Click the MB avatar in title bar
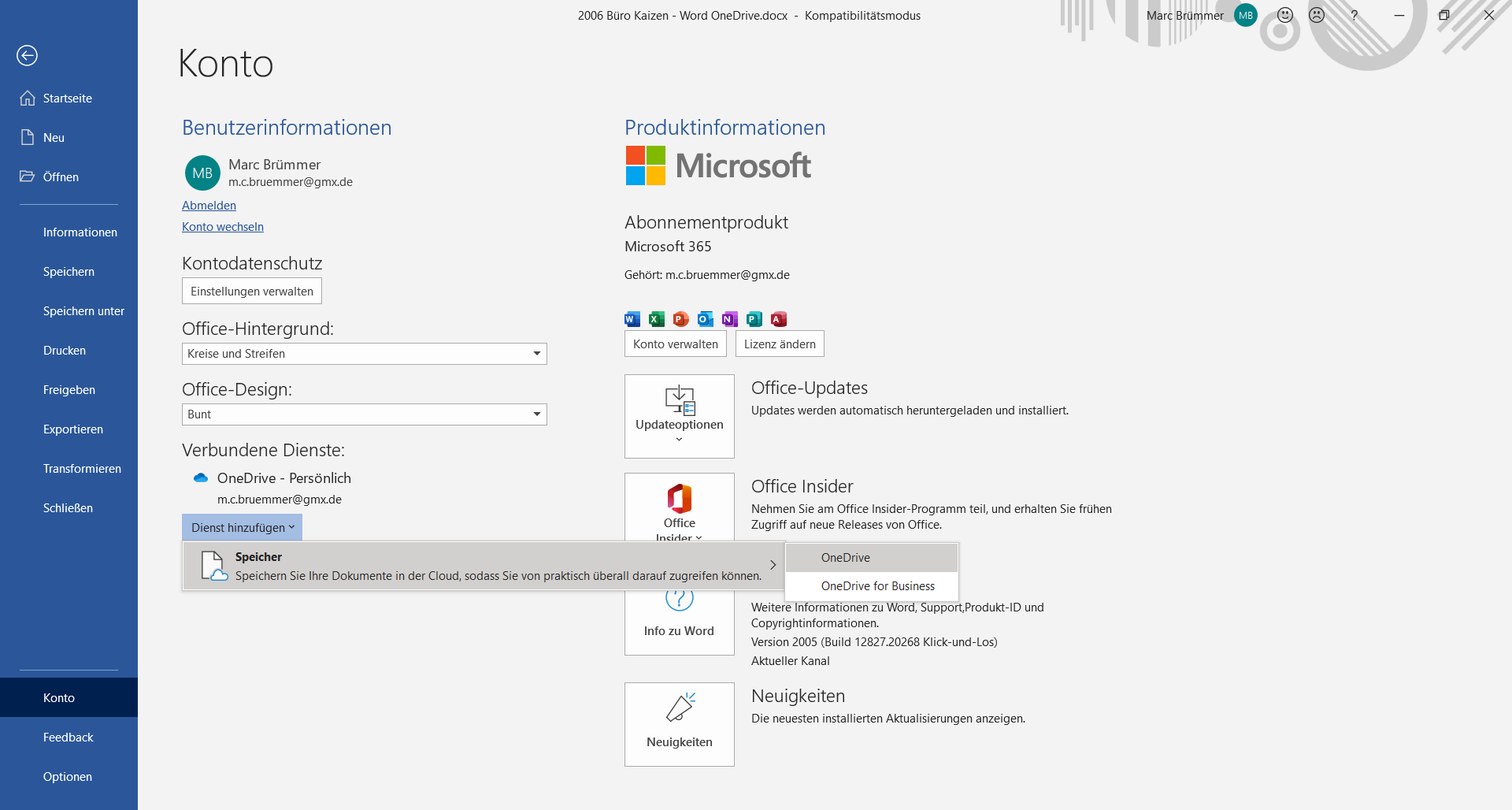The width and height of the screenshot is (1512, 810). point(1245,15)
